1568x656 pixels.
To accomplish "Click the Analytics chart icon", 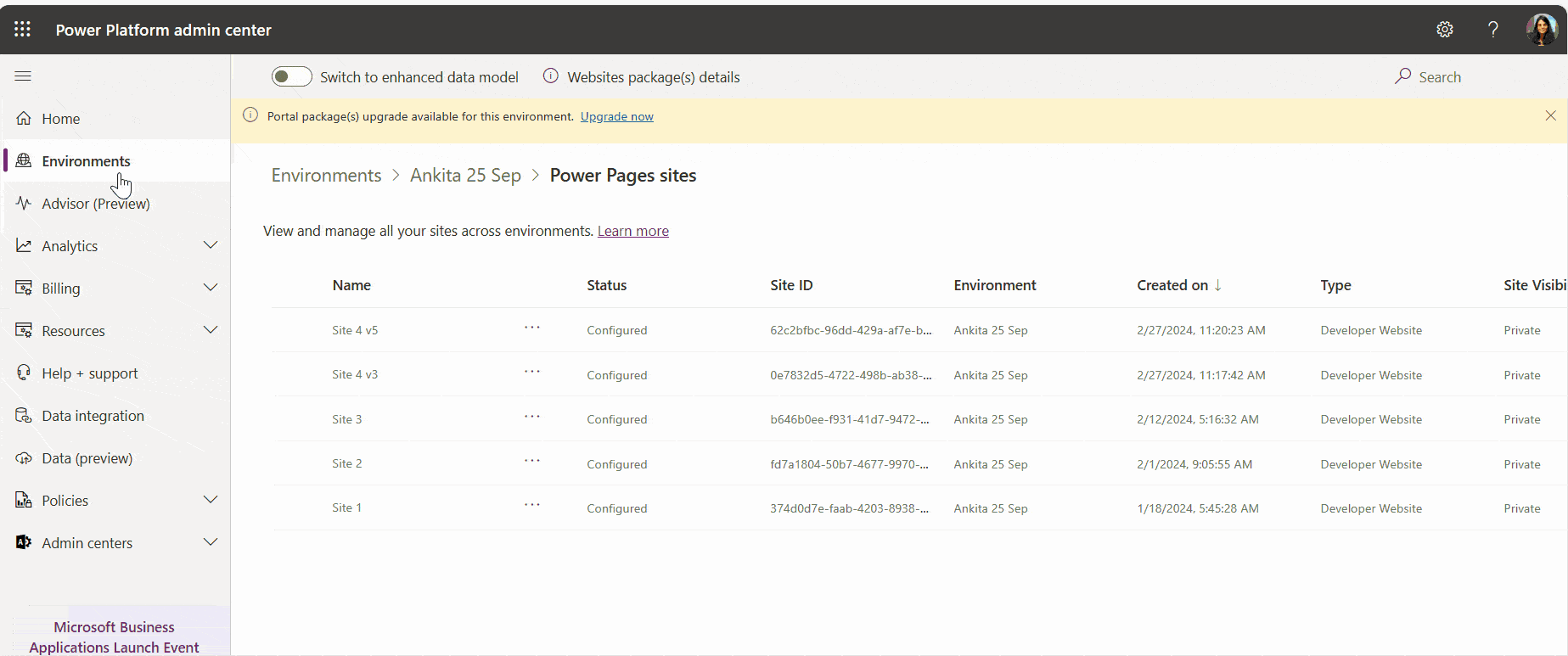I will tap(24, 245).
